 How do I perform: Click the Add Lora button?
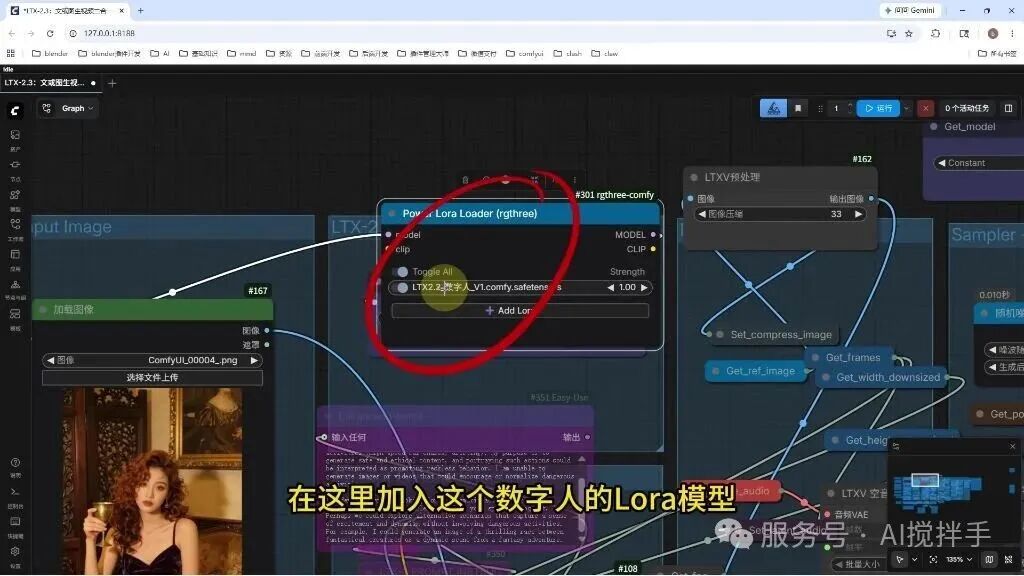(x=520, y=311)
